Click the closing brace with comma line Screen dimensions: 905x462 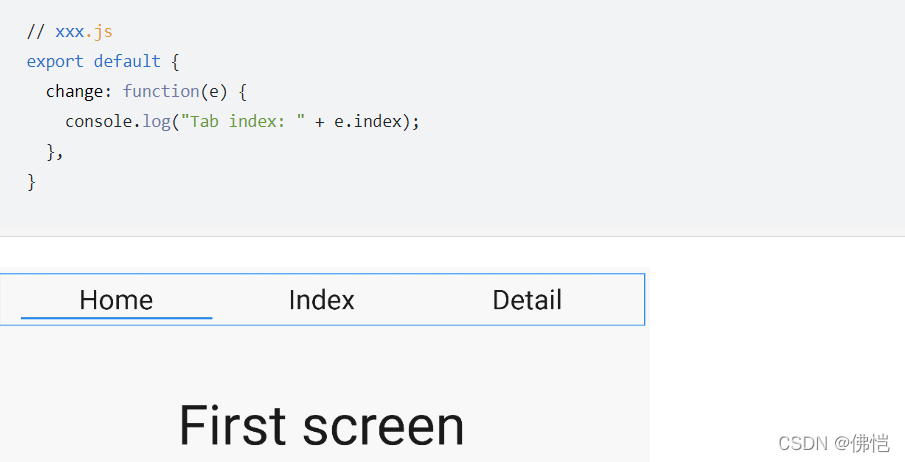point(55,152)
